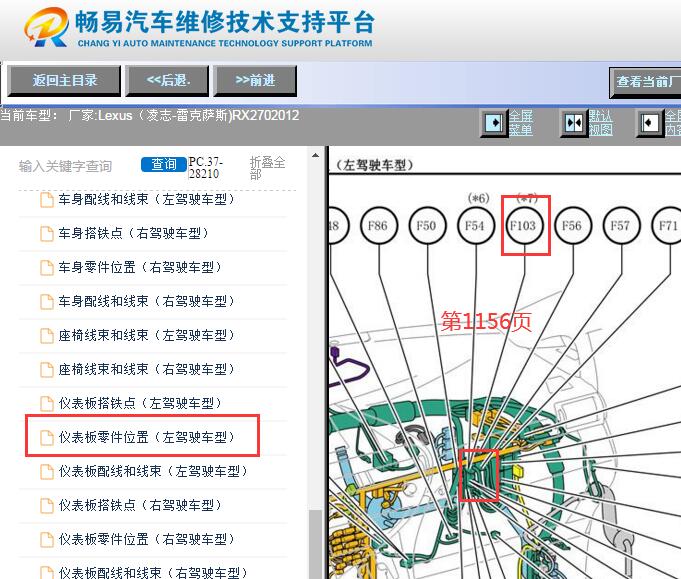
Task: Click the blue 查询 search button
Action: [164, 164]
